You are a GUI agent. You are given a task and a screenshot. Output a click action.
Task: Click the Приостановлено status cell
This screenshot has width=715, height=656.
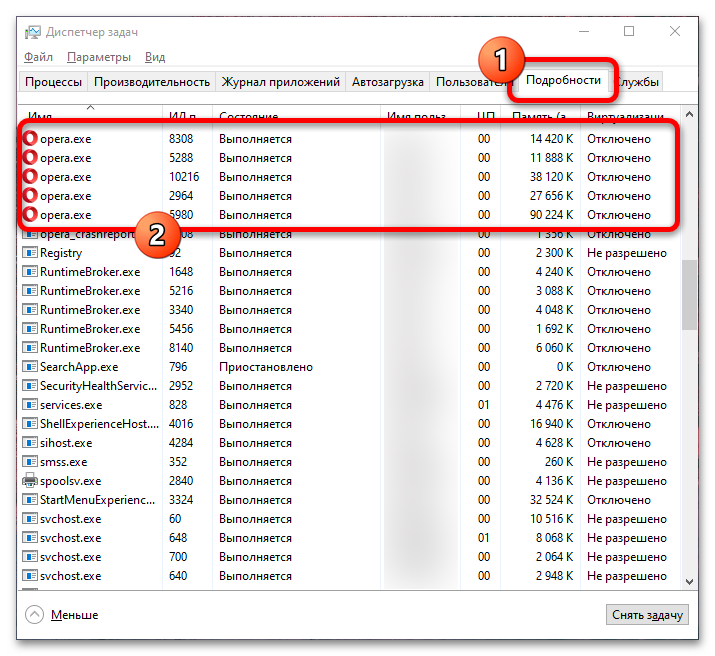coord(266,367)
